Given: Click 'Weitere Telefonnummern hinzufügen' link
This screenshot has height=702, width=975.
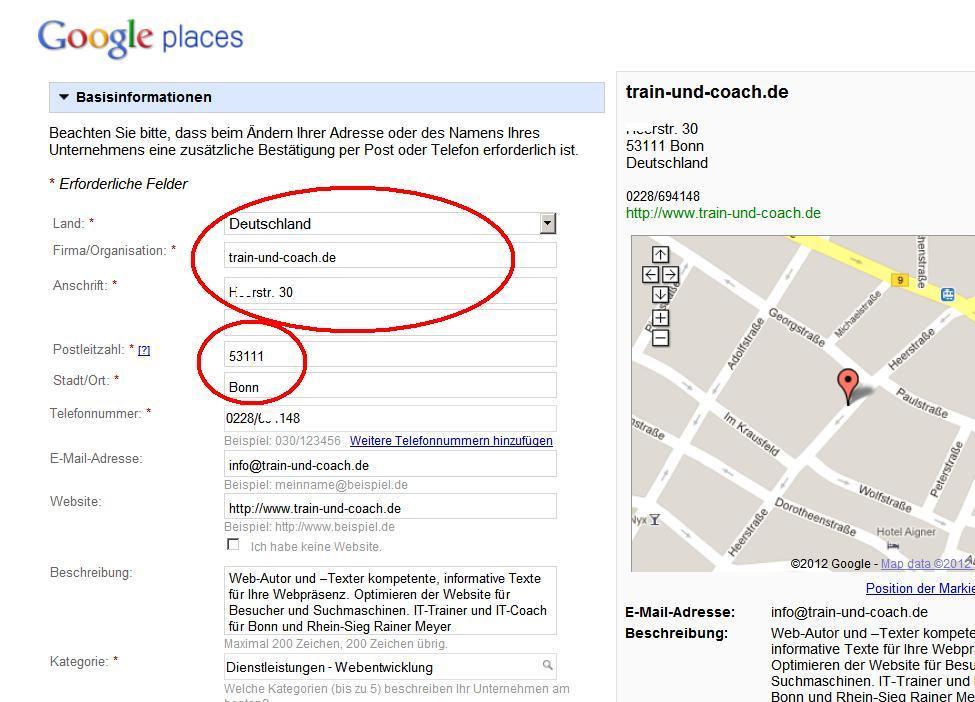Looking at the screenshot, I should pyautogui.click(x=451, y=441).
